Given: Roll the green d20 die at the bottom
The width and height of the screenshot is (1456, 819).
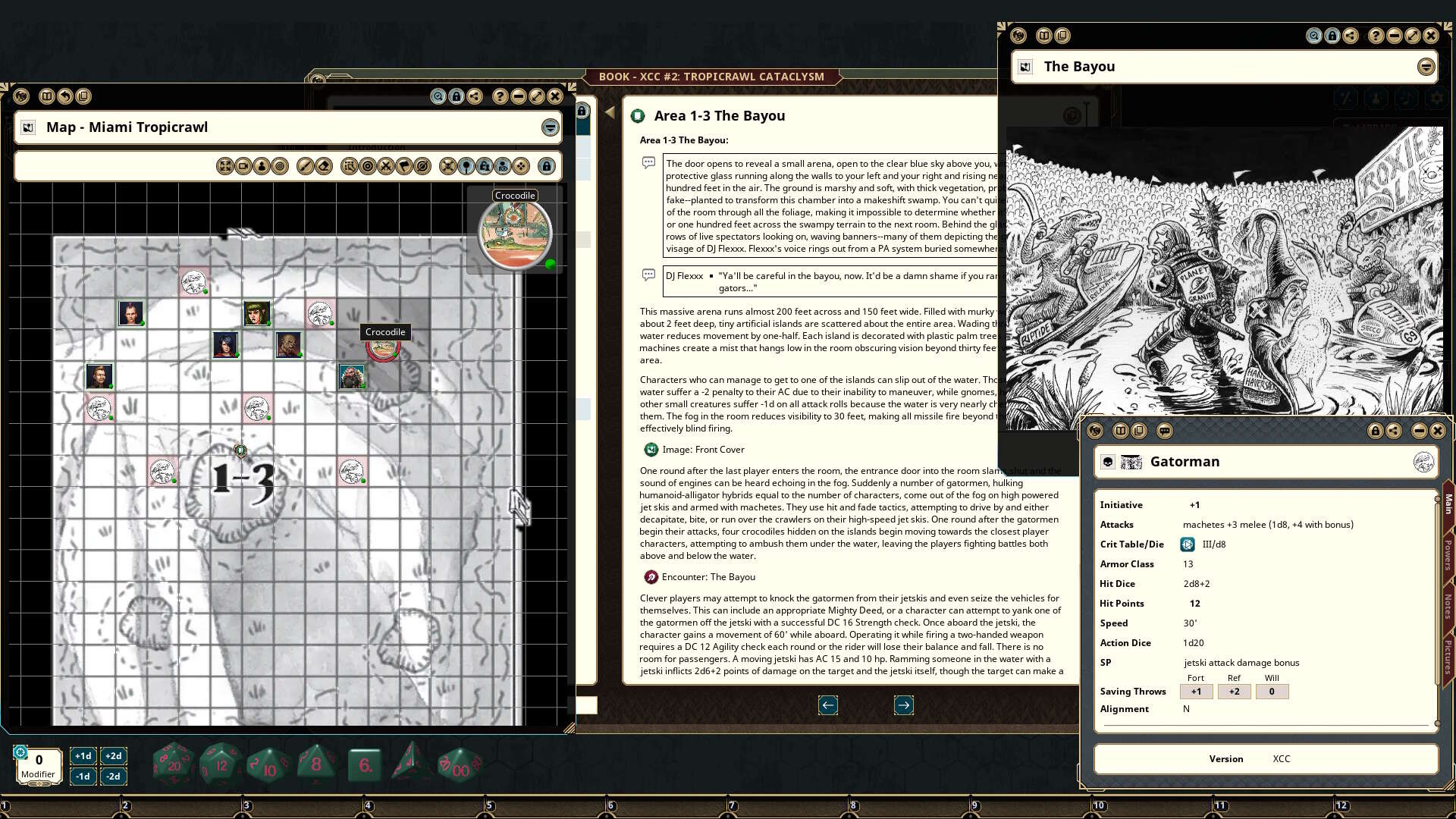Looking at the screenshot, I should pos(172,764).
